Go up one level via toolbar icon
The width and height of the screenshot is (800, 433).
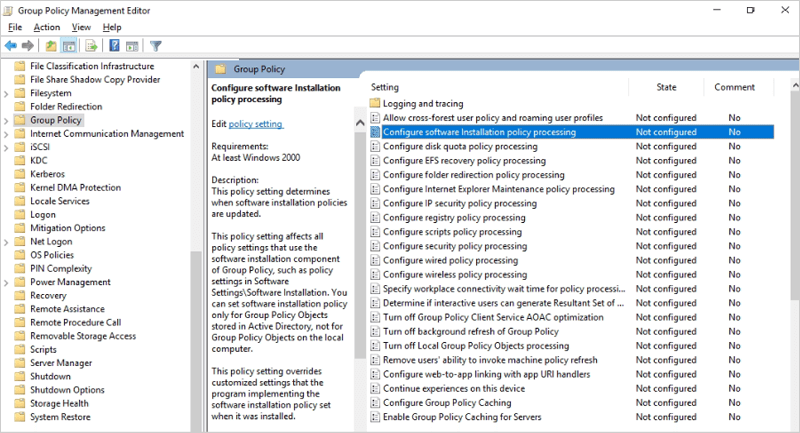(x=51, y=46)
